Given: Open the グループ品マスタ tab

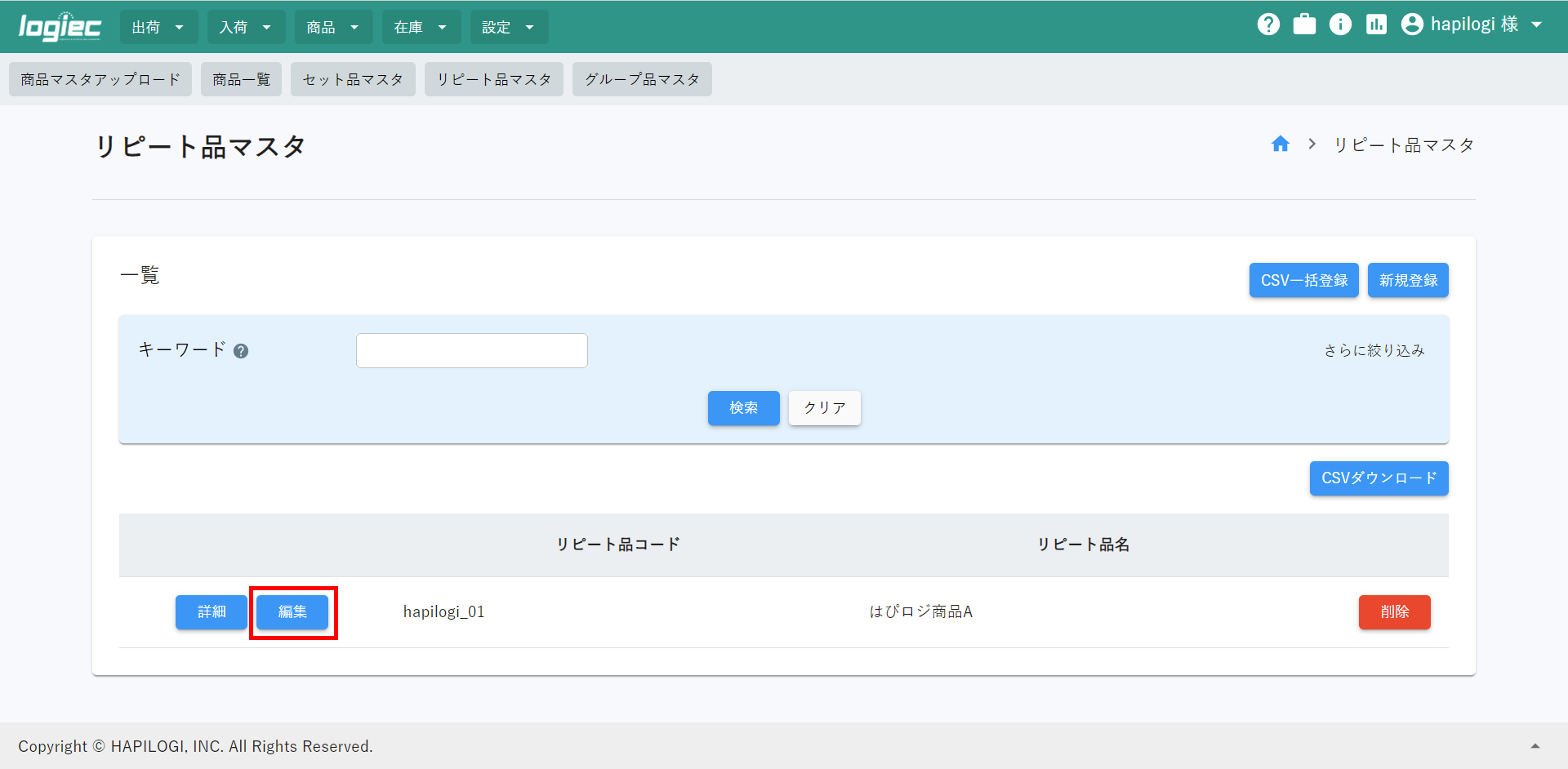Looking at the screenshot, I should coord(642,79).
